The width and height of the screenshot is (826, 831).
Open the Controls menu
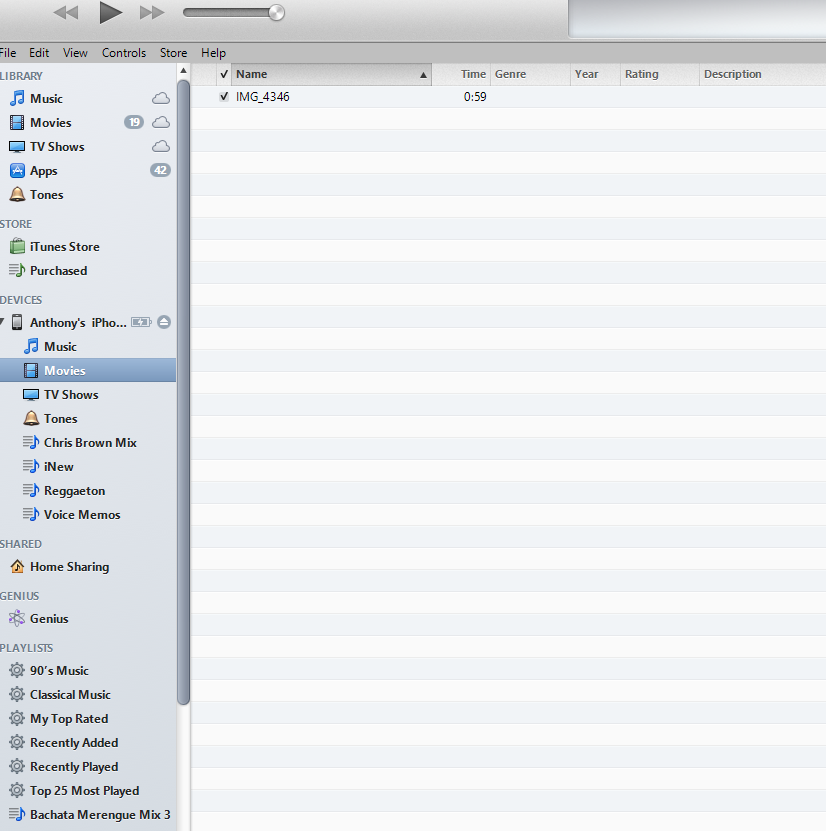click(123, 53)
